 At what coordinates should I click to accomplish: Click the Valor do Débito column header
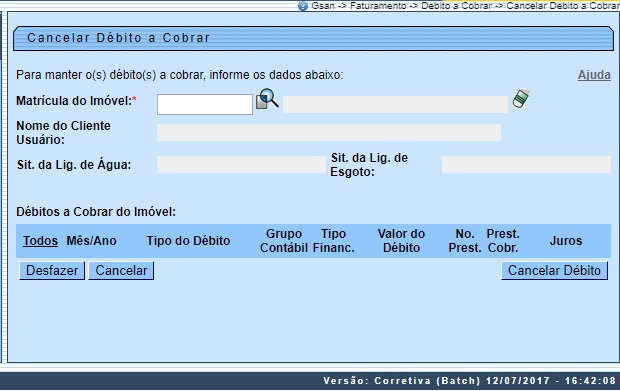tap(401, 240)
